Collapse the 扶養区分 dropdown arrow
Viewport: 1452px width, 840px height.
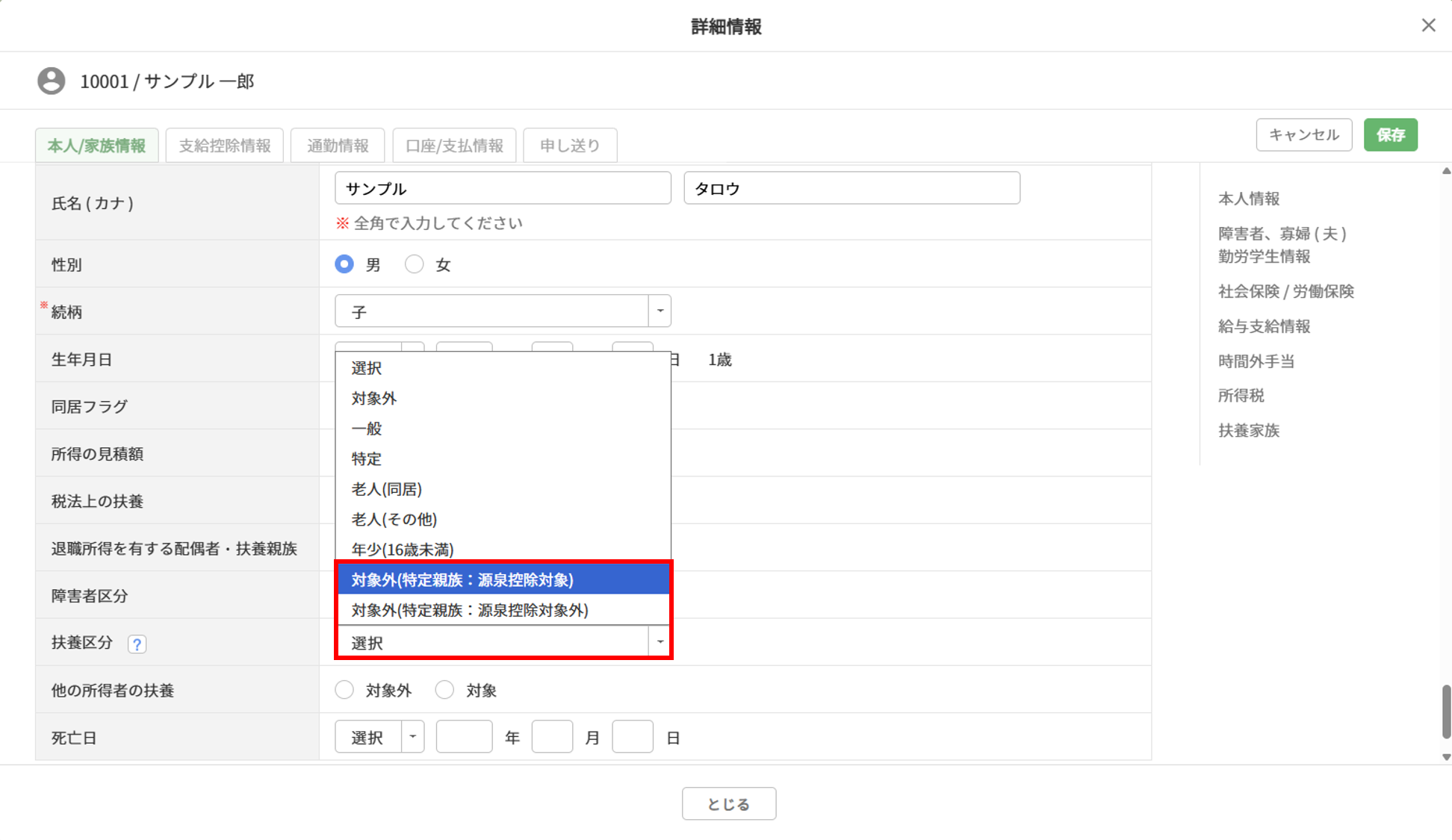click(x=660, y=642)
